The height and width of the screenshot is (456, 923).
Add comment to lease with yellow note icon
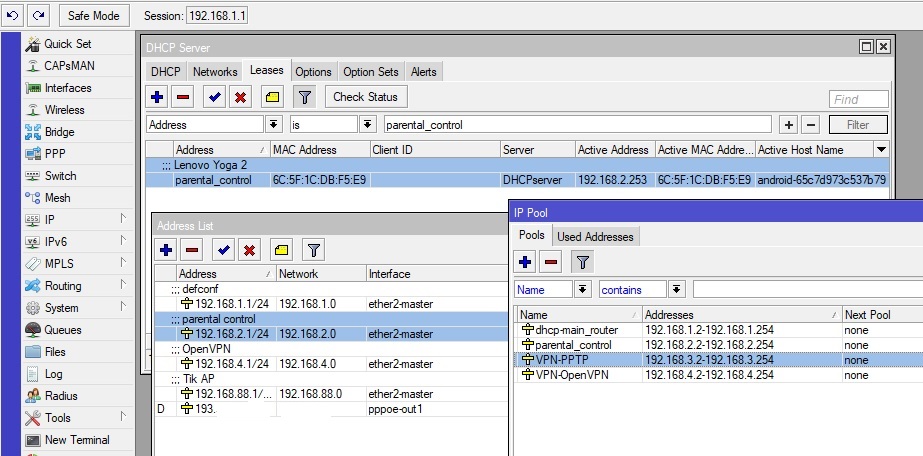coord(272,97)
